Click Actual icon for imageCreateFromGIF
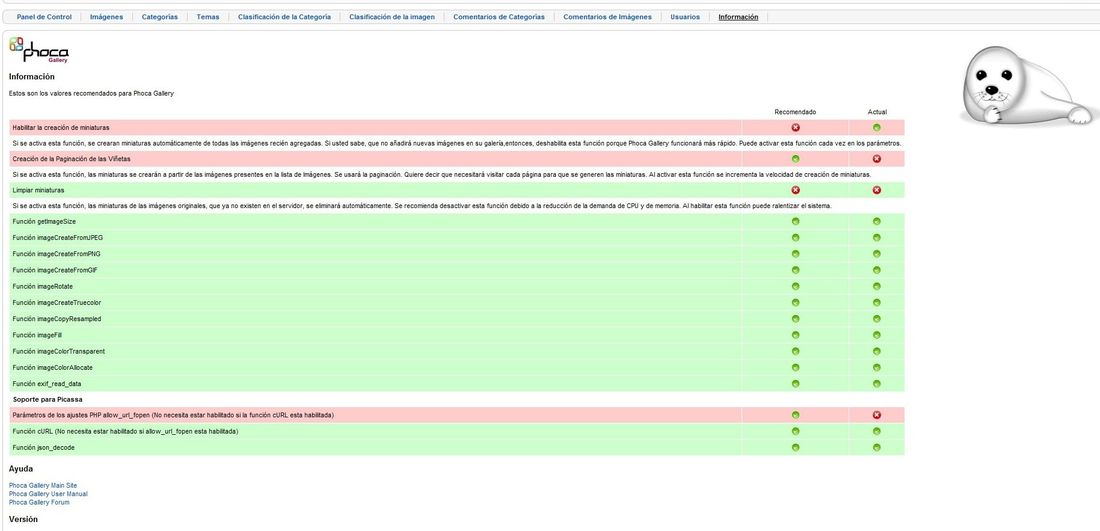The height and width of the screenshot is (531, 1100). pos(876,270)
